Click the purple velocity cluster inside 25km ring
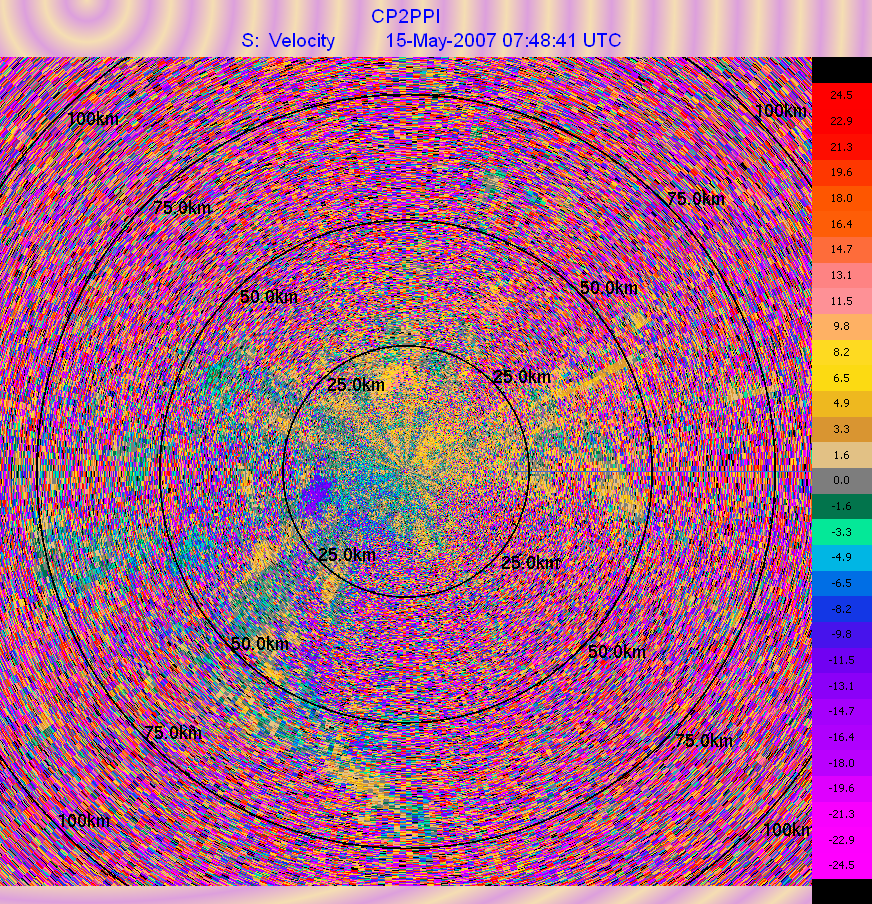The height and width of the screenshot is (904, 872). 317,490
